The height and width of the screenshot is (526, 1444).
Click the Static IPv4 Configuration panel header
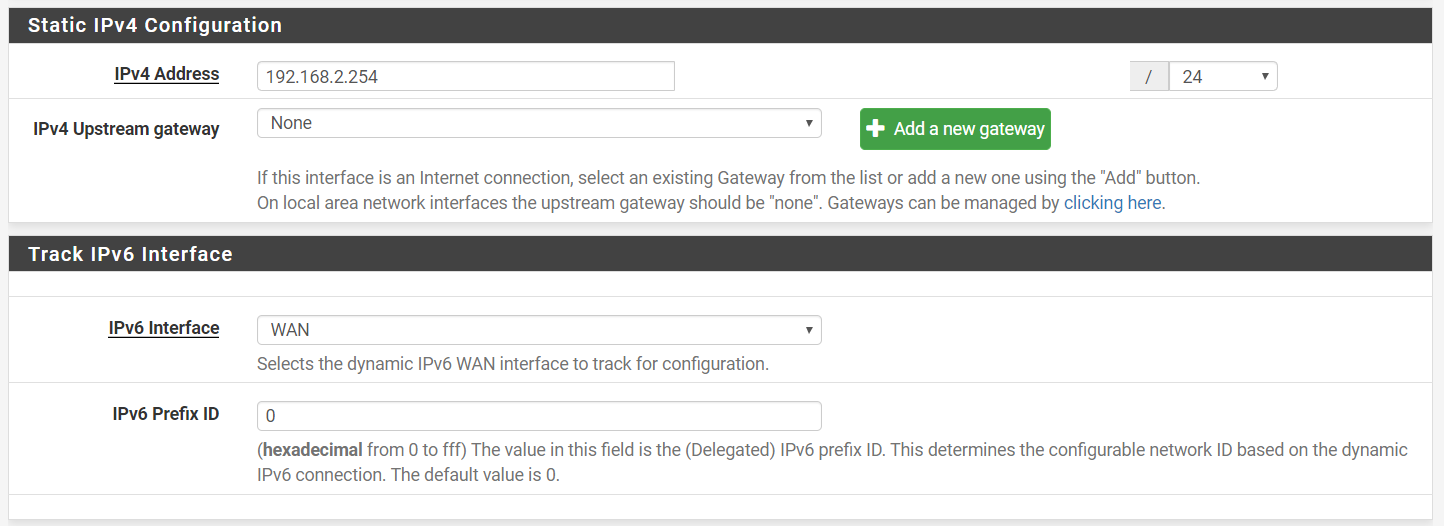[720, 25]
